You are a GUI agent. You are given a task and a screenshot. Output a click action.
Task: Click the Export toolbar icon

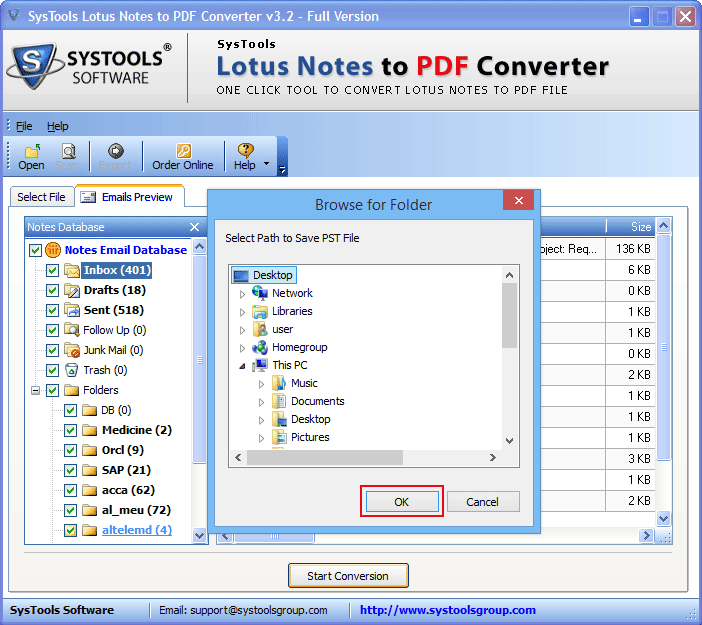pos(116,151)
